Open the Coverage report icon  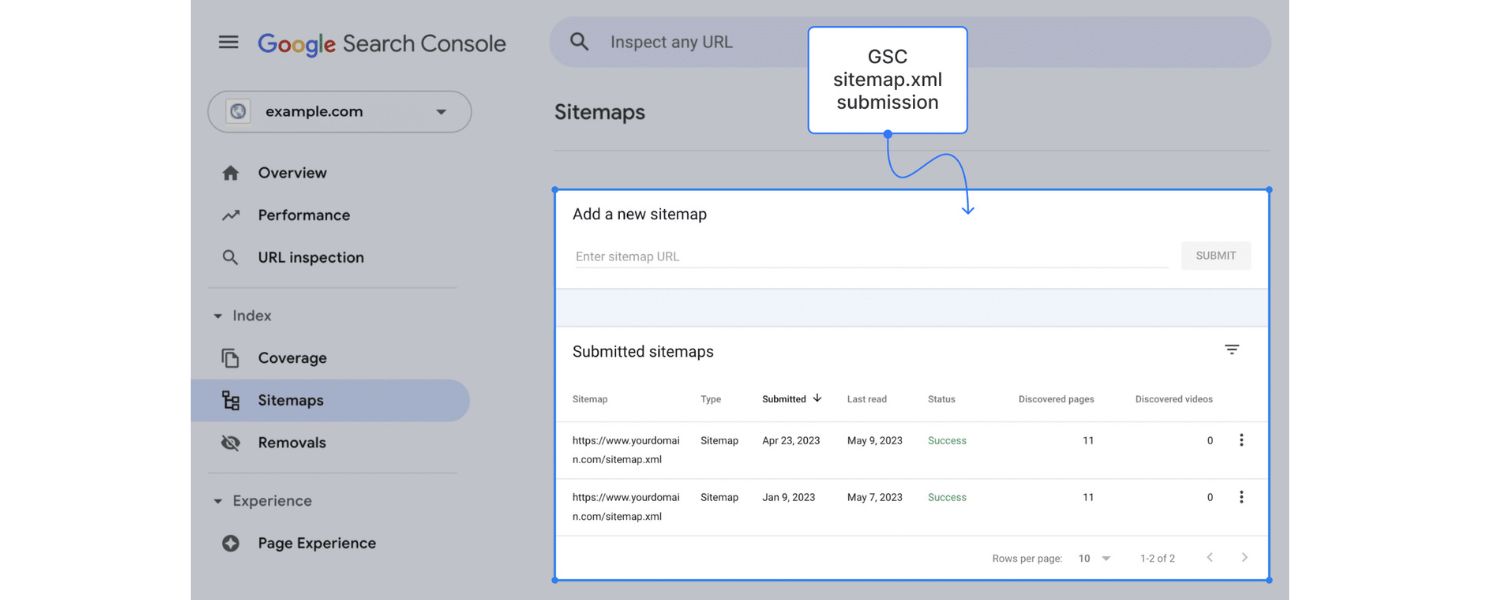click(230, 357)
